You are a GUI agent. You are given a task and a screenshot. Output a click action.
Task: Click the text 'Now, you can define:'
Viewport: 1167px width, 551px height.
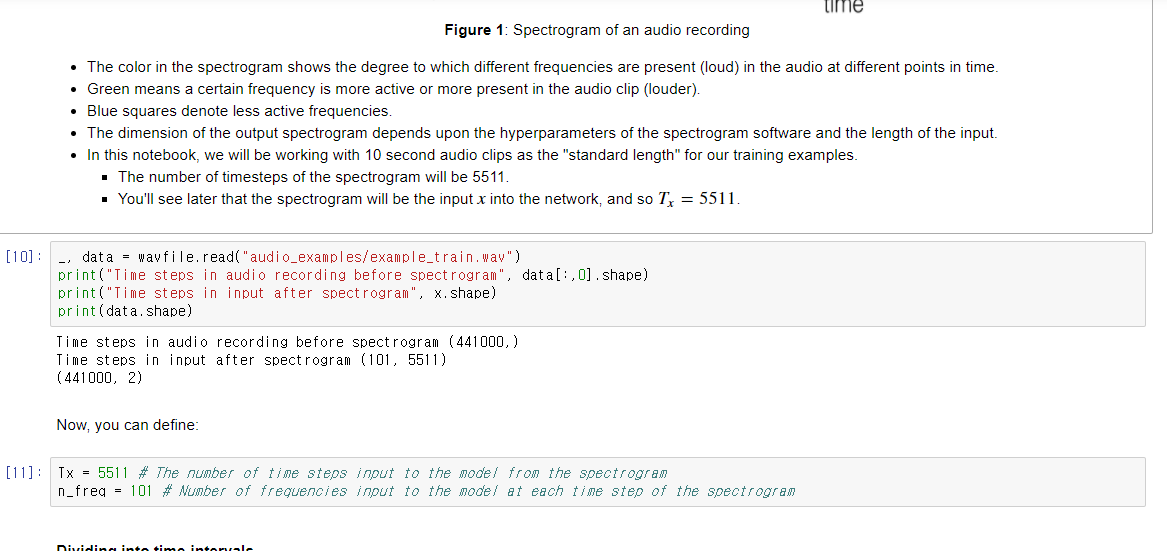pos(128,426)
